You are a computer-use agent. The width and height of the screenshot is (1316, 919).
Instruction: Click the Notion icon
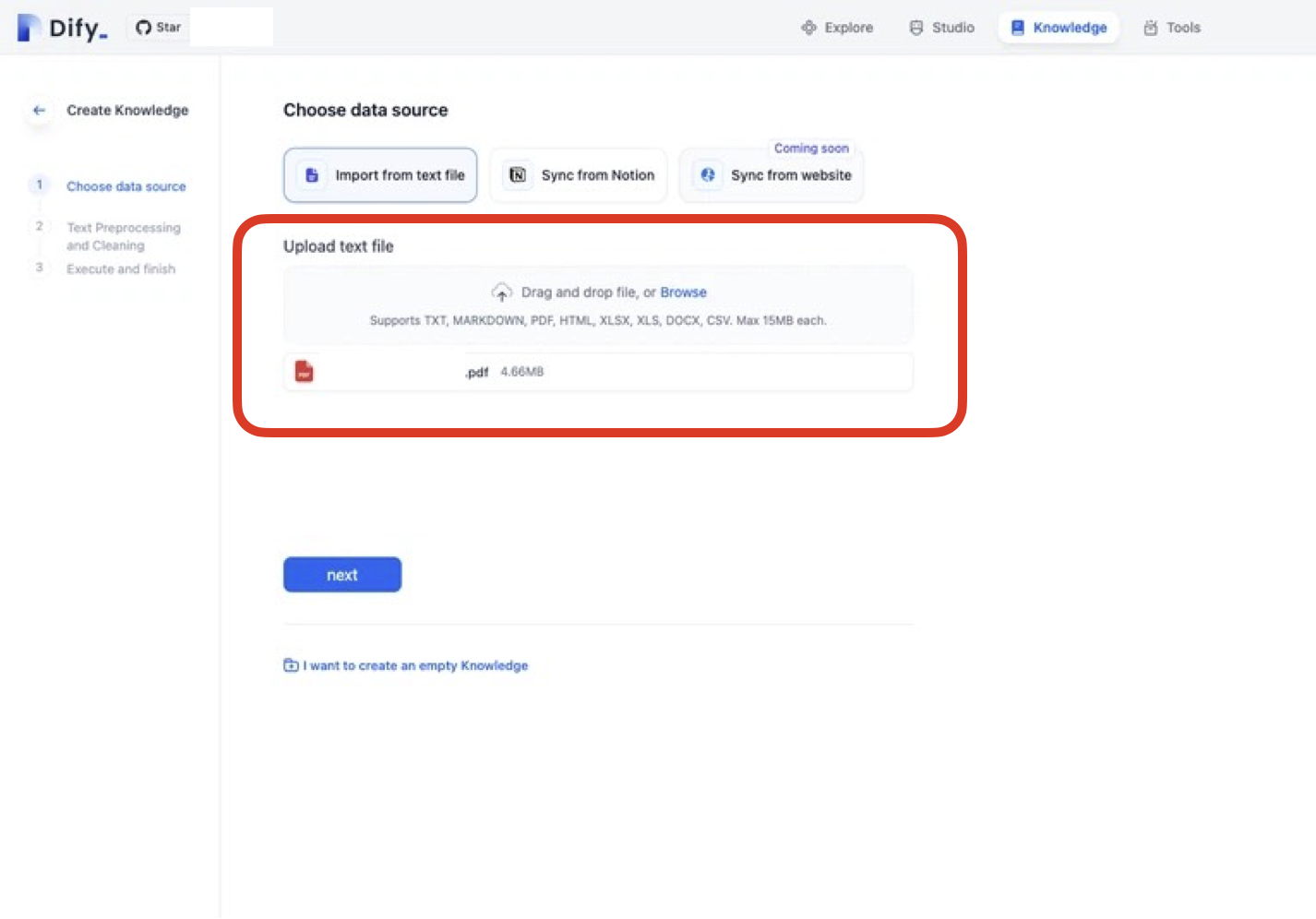pyautogui.click(x=518, y=175)
